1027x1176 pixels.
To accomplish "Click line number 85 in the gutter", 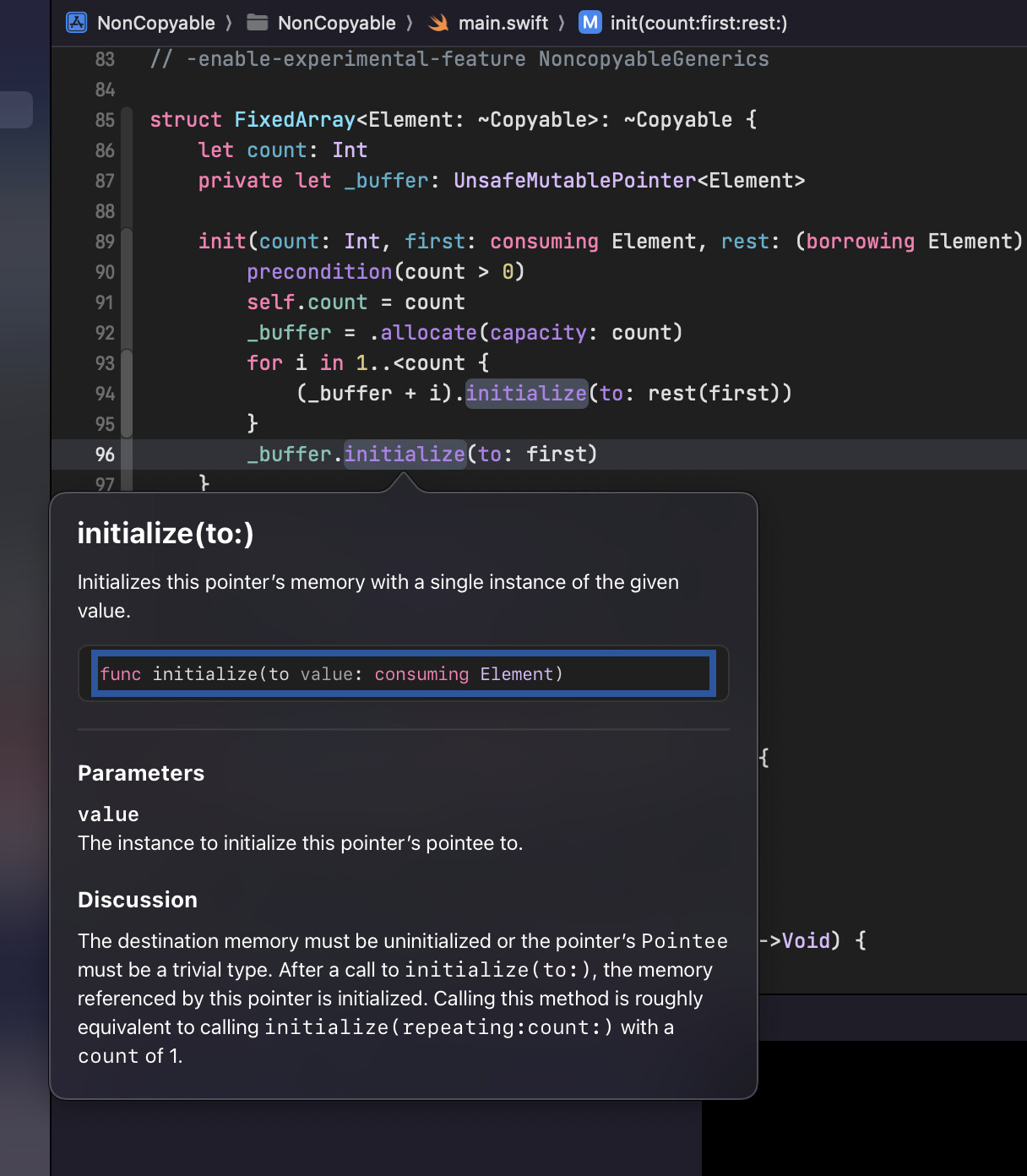I will point(105,120).
